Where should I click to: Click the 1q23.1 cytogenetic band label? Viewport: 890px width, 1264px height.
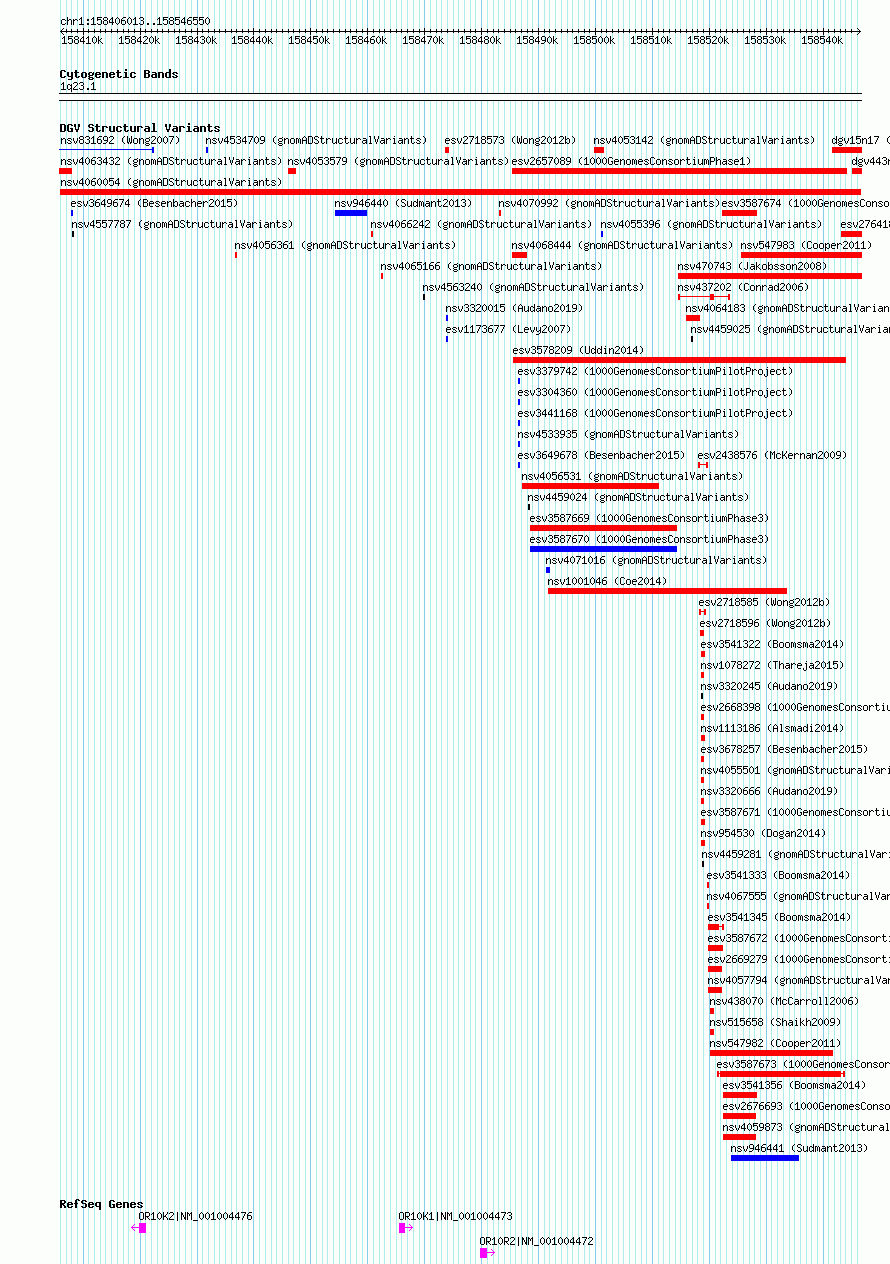coord(78,87)
